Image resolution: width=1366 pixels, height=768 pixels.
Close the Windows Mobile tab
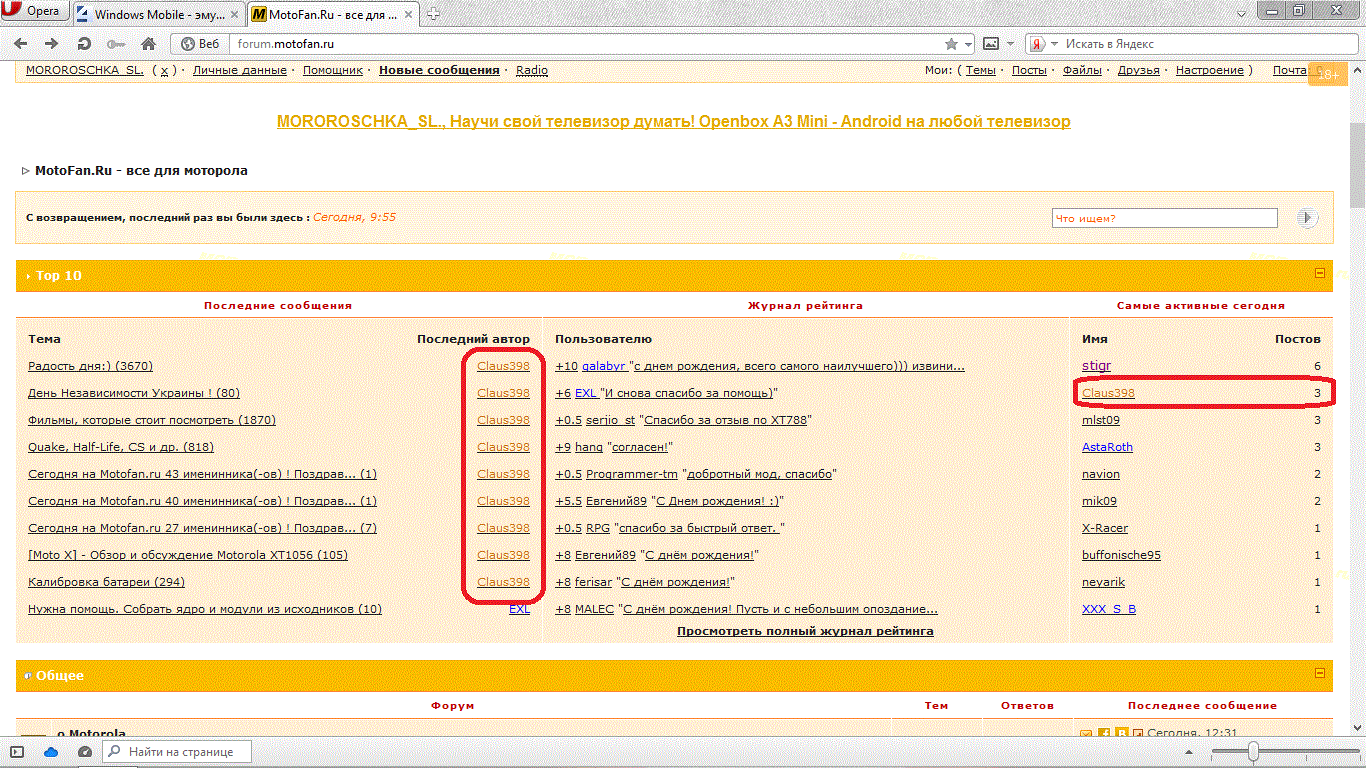tap(234, 15)
